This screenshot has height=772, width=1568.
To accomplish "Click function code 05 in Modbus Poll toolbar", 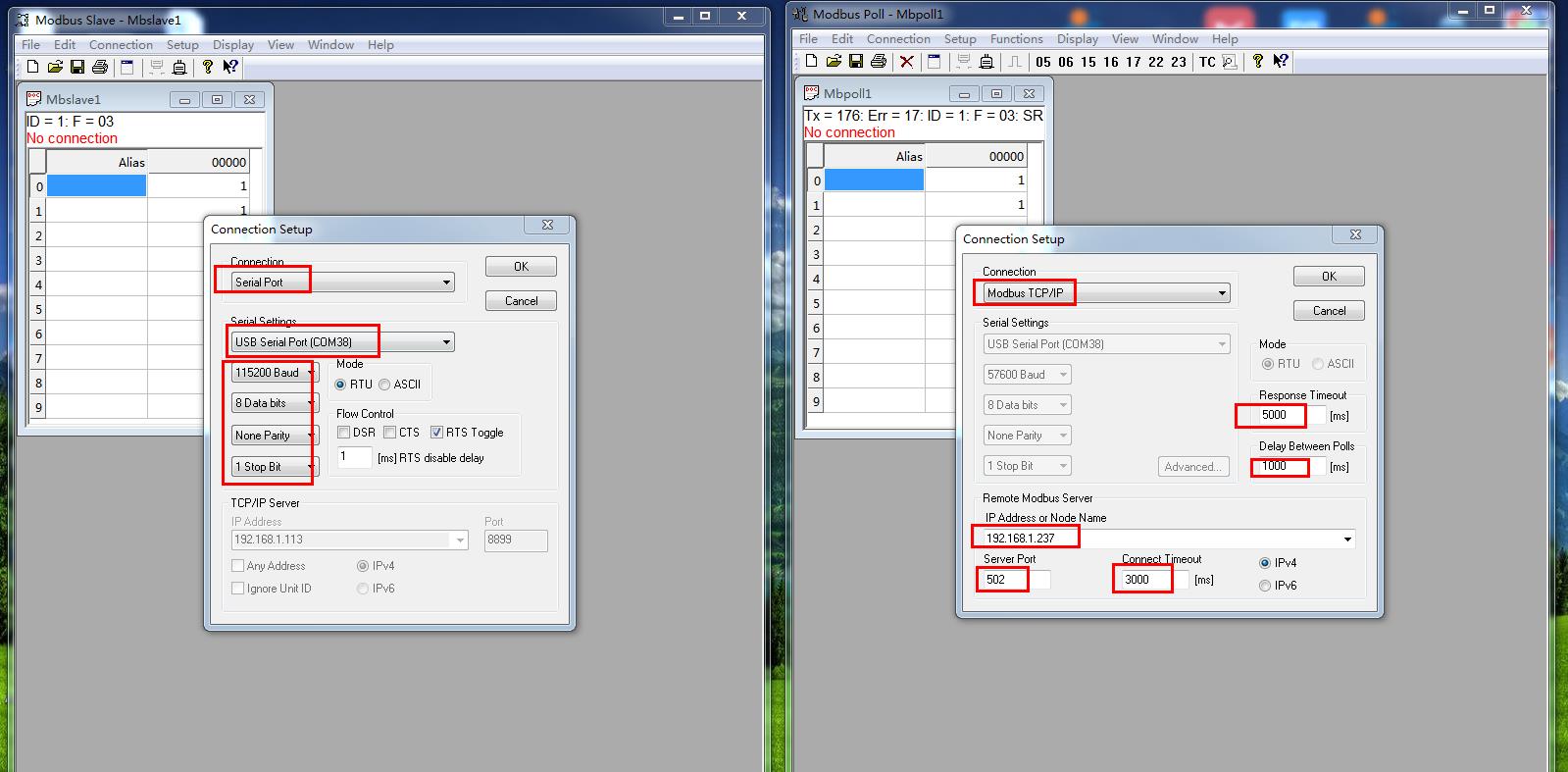I will pyautogui.click(x=1043, y=62).
